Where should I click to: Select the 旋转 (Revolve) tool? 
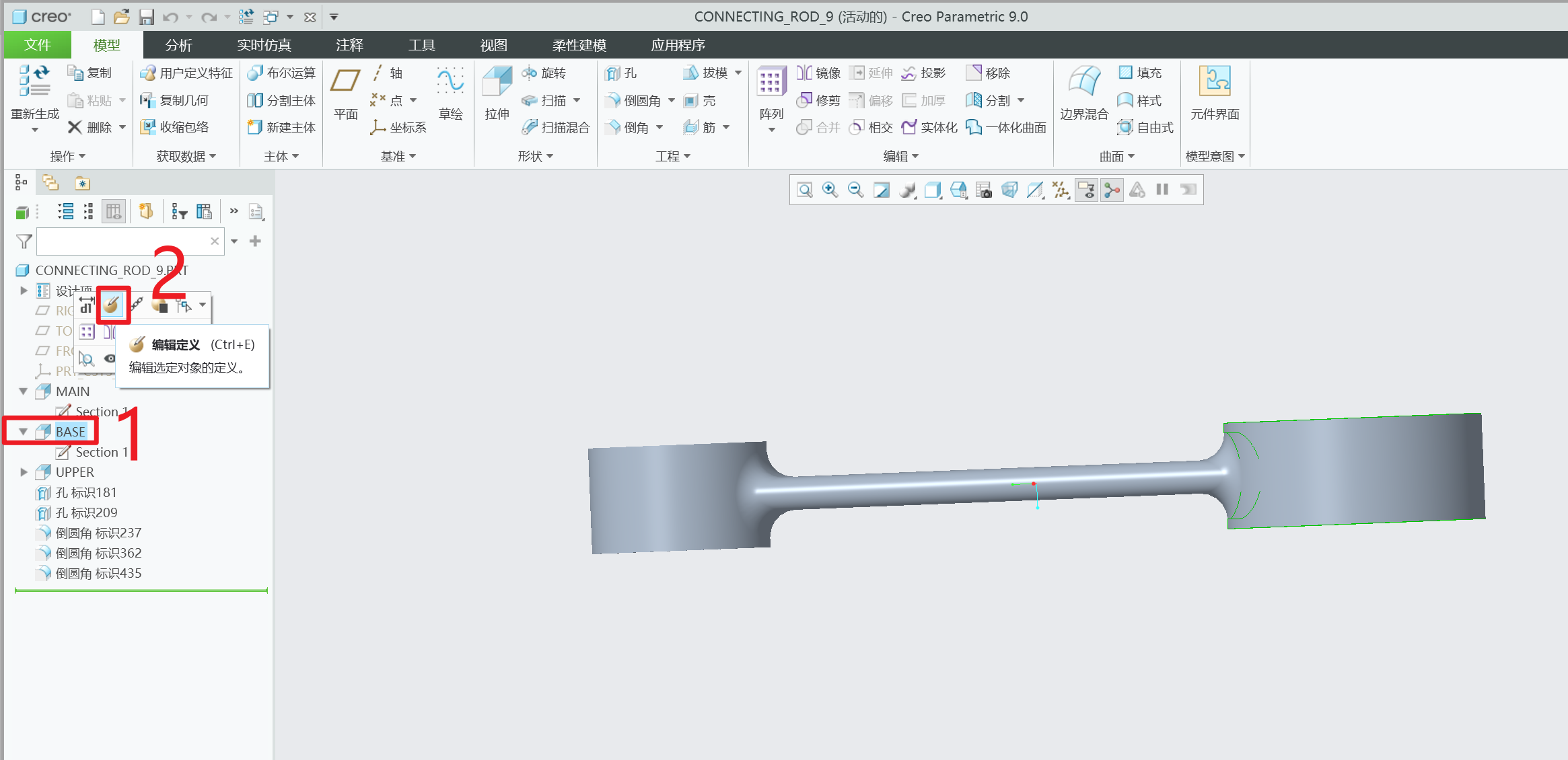click(544, 73)
